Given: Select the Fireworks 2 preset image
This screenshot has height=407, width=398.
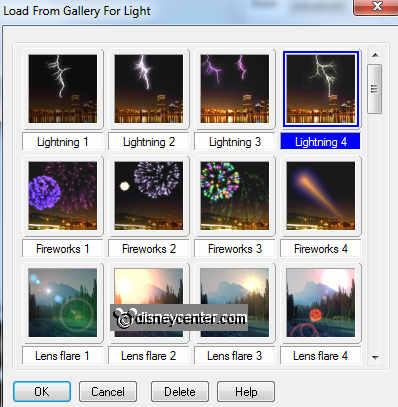Looking at the screenshot, I should tap(149, 196).
